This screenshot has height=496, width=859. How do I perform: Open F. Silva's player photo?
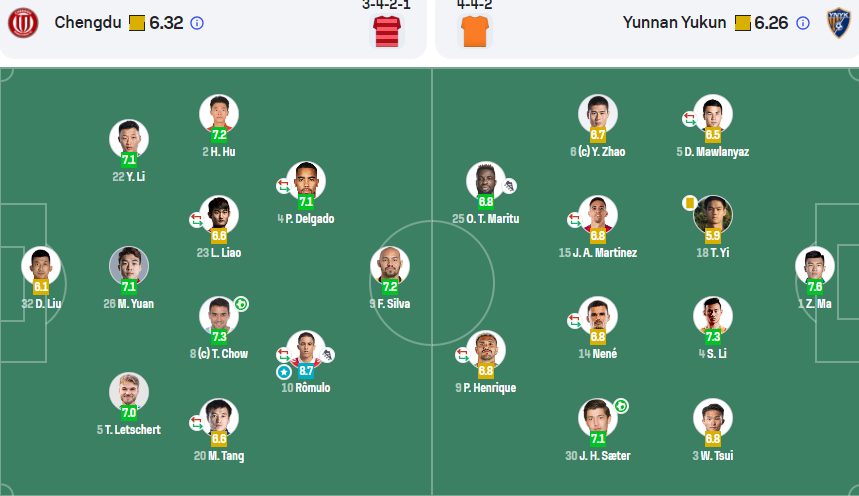(389, 266)
